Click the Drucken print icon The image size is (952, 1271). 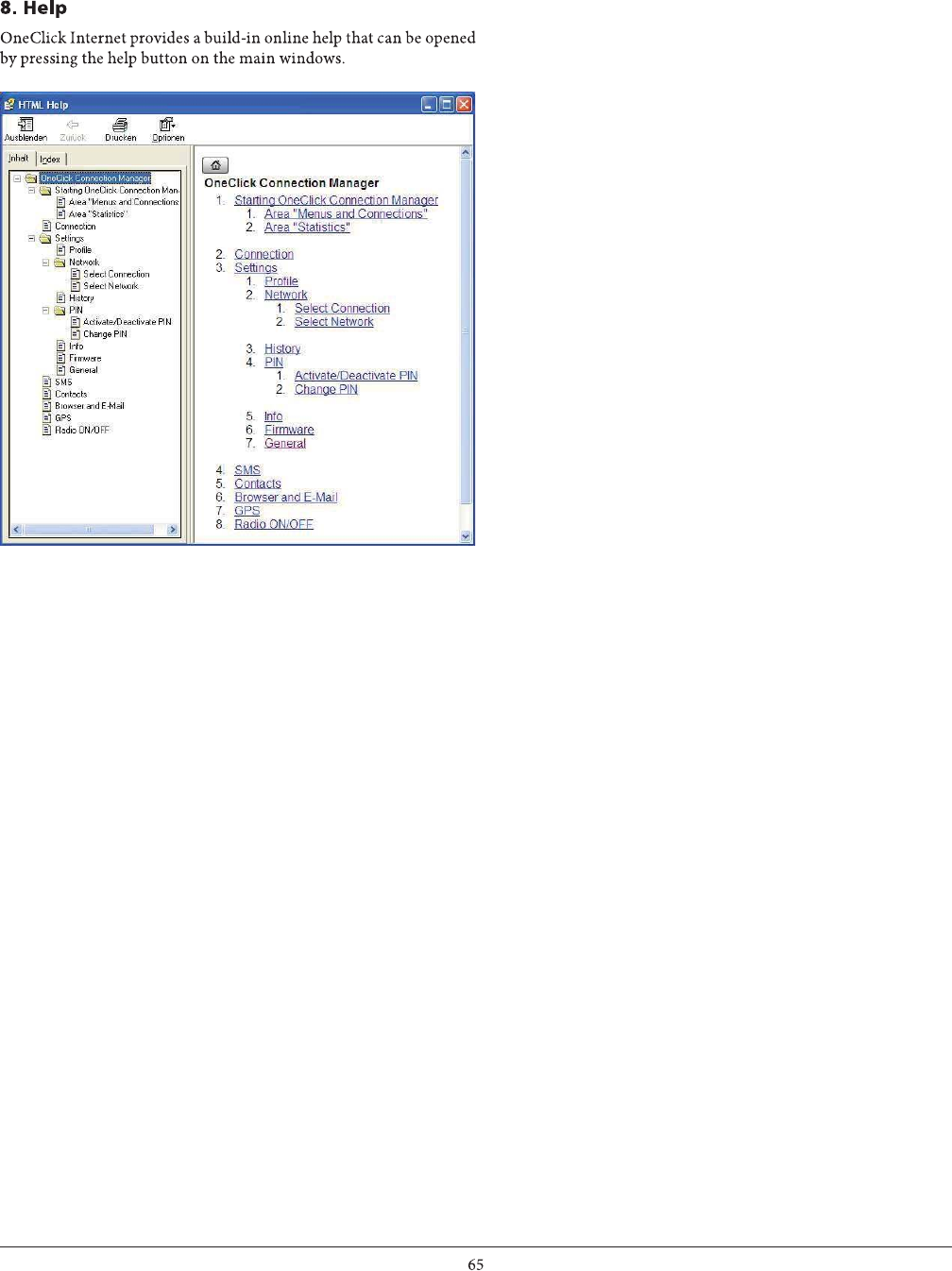point(120,125)
